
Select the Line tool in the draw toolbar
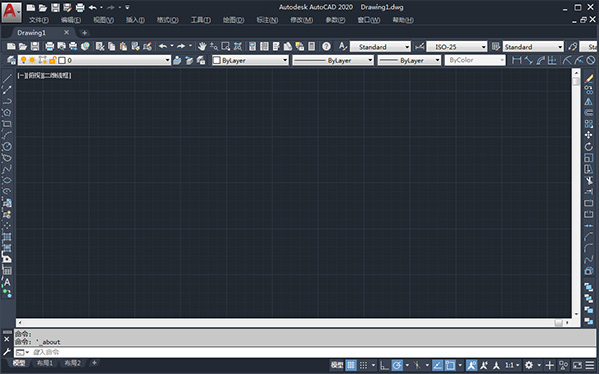tap(7, 79)
